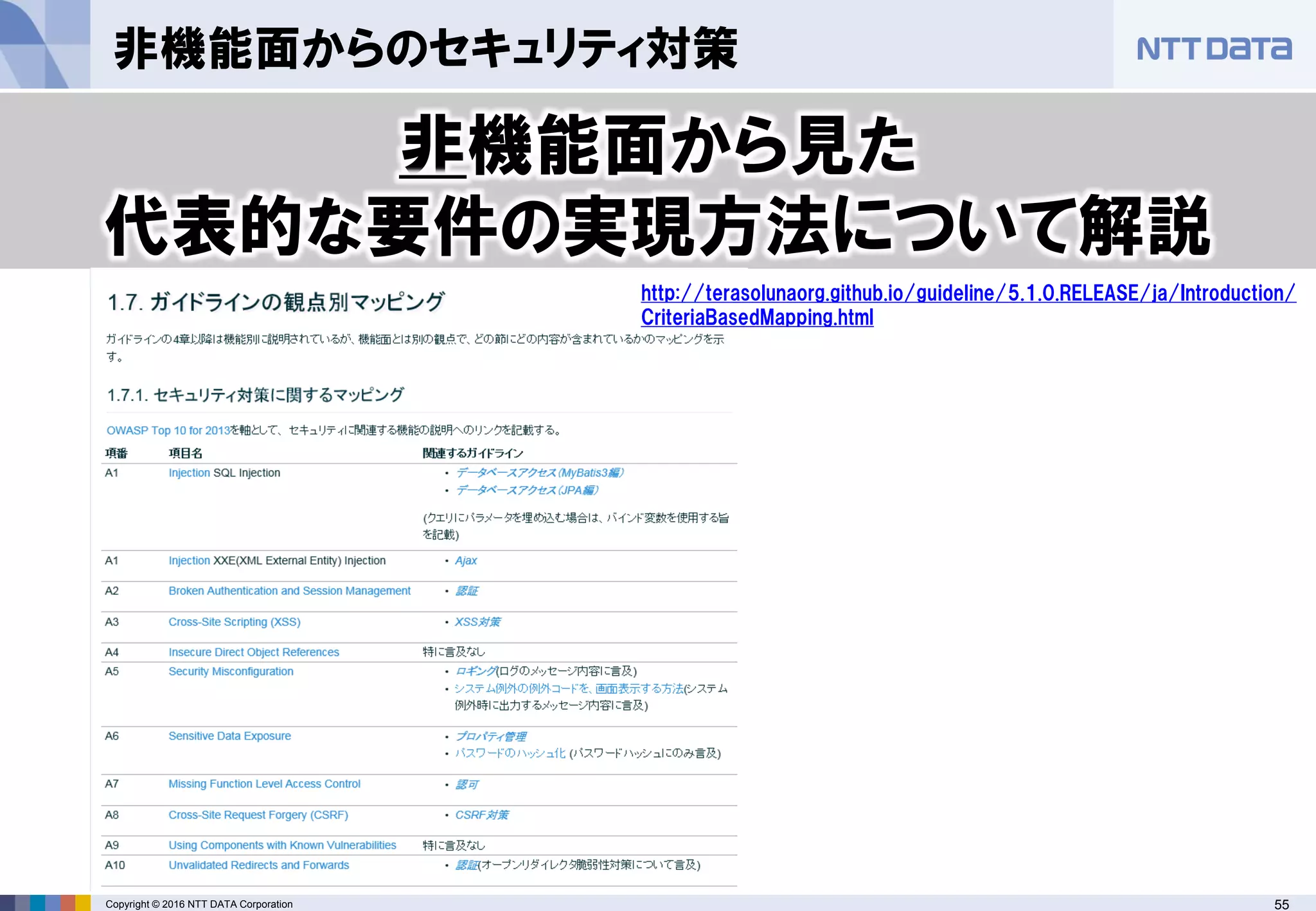Click the 項目名 column header
The image size is (1316, 911).
pyautogui.click(x=185, y=454)
